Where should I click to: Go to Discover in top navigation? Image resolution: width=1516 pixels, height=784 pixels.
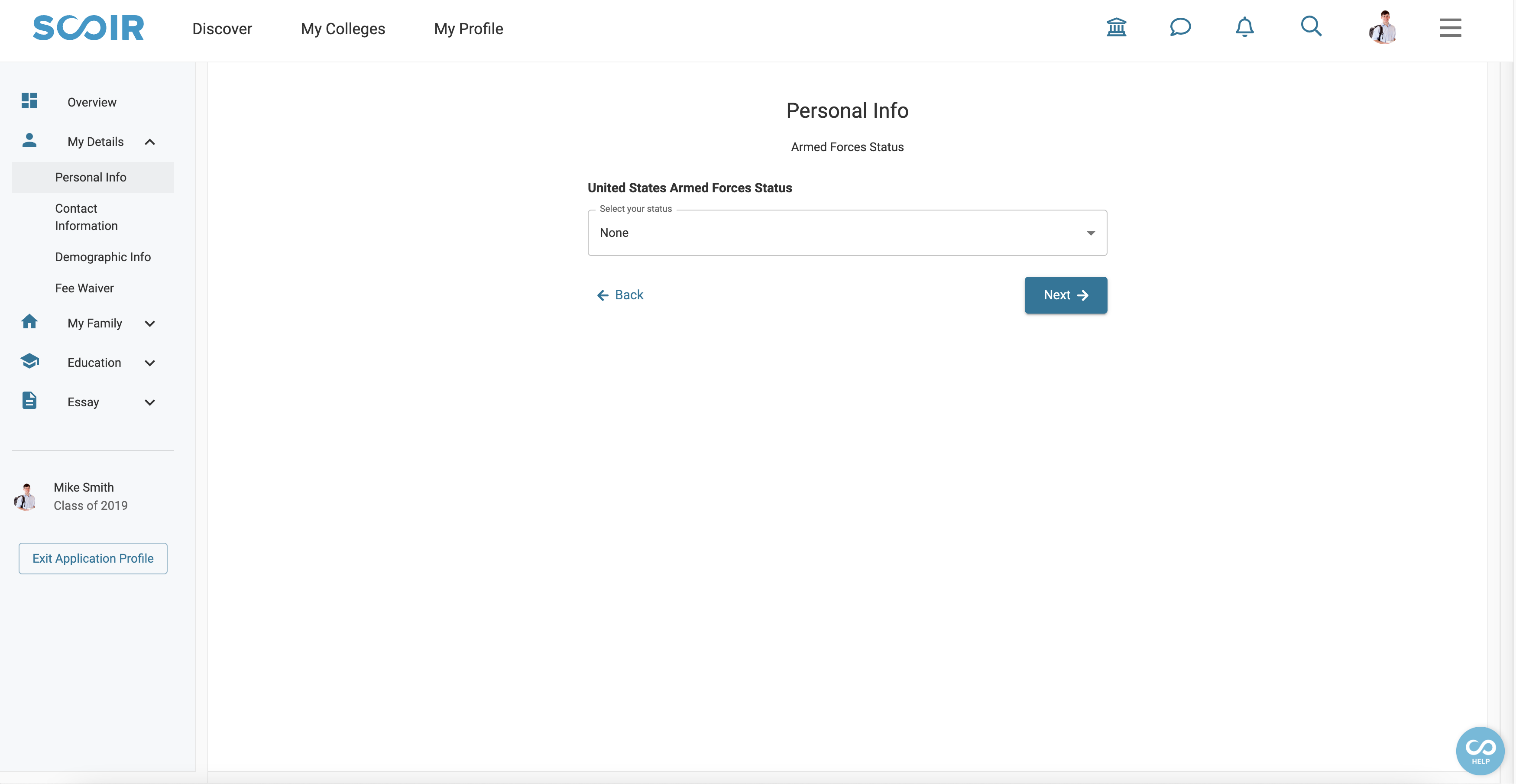(222, 28)
